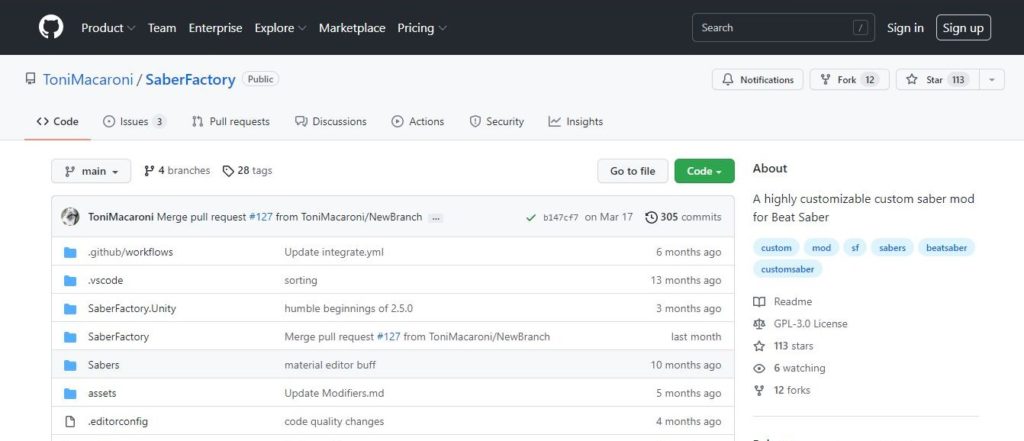1024x441 pixels.
Task: Click the Go to file button
Action: (632, 171)
